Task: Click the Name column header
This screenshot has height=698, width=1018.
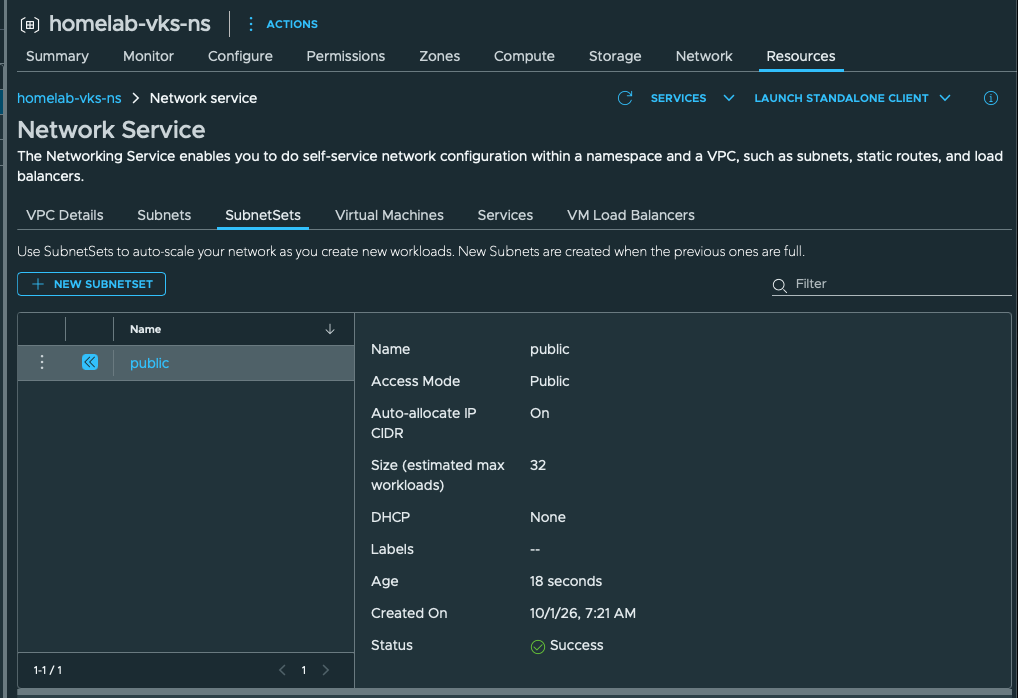Action: pyautogui.click(x=145, y=329)
